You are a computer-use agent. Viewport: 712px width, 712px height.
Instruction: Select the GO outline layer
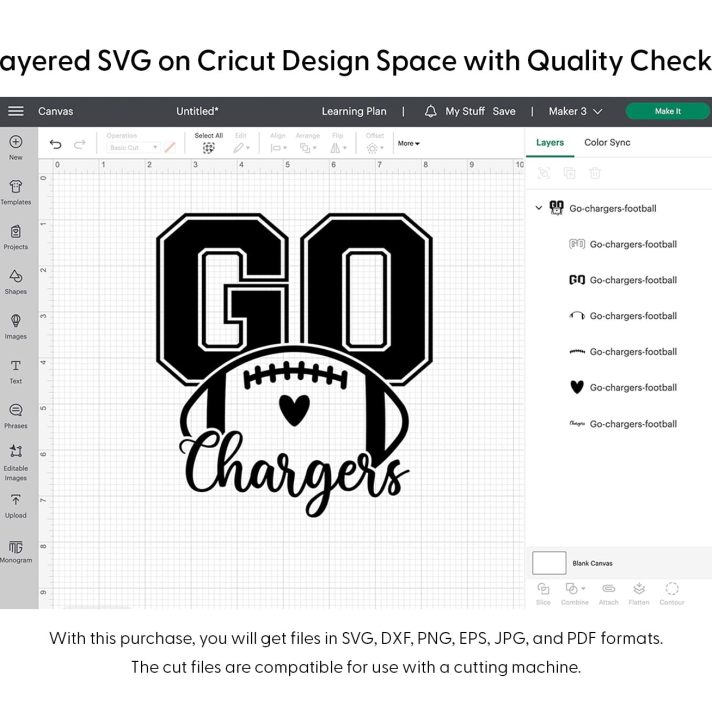point(623,244)
